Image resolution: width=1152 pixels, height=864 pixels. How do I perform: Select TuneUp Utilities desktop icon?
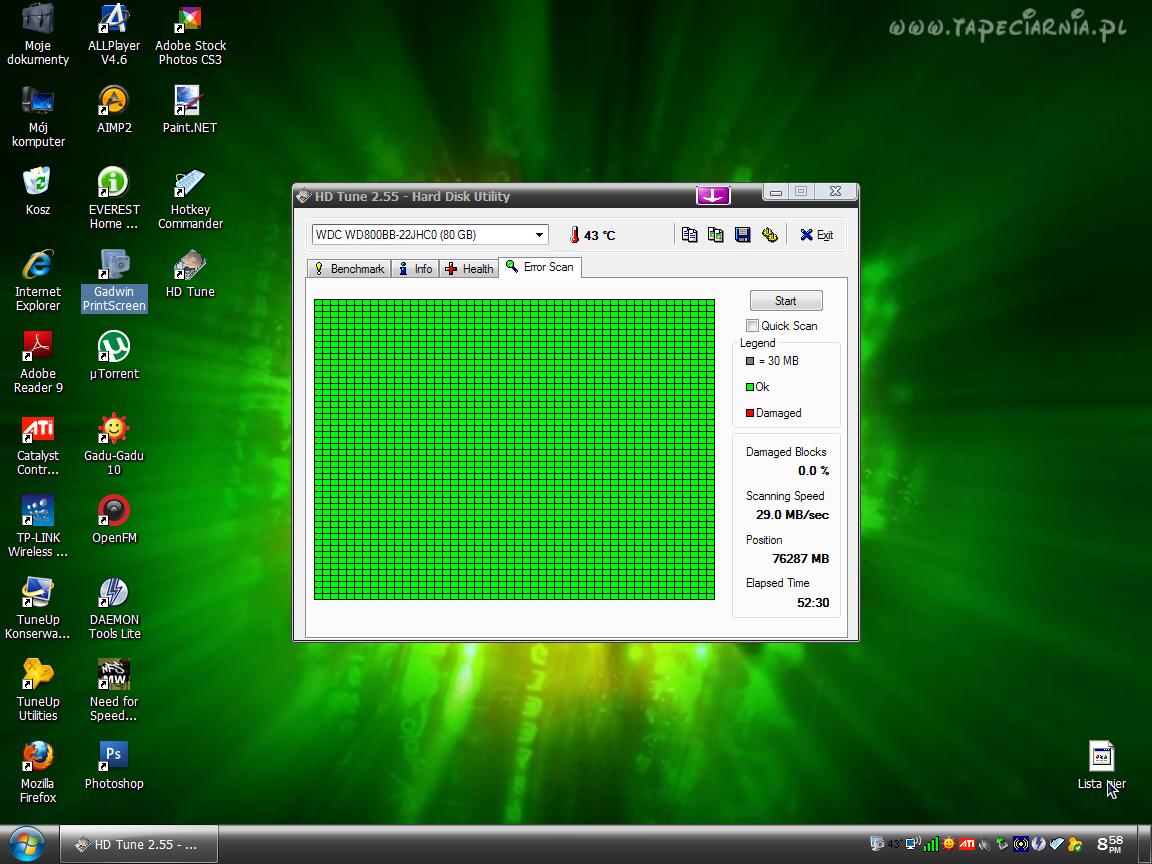[x=37, y=691]
